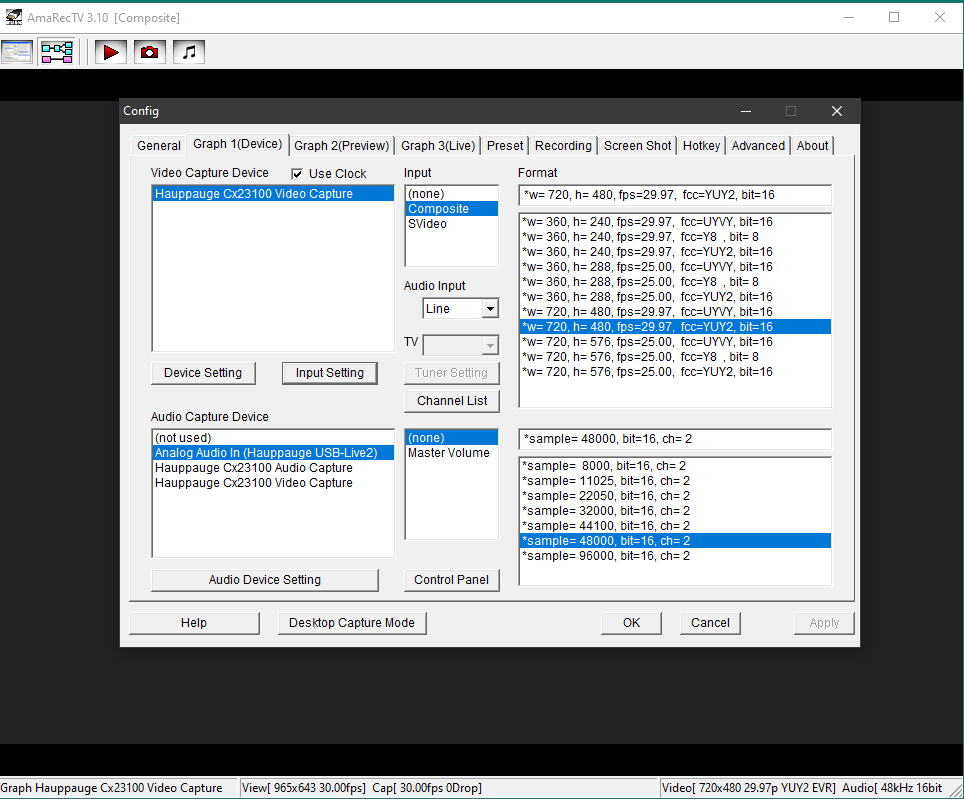
Task: Click the graph filter toolbar icon
Action: (57, 52)
